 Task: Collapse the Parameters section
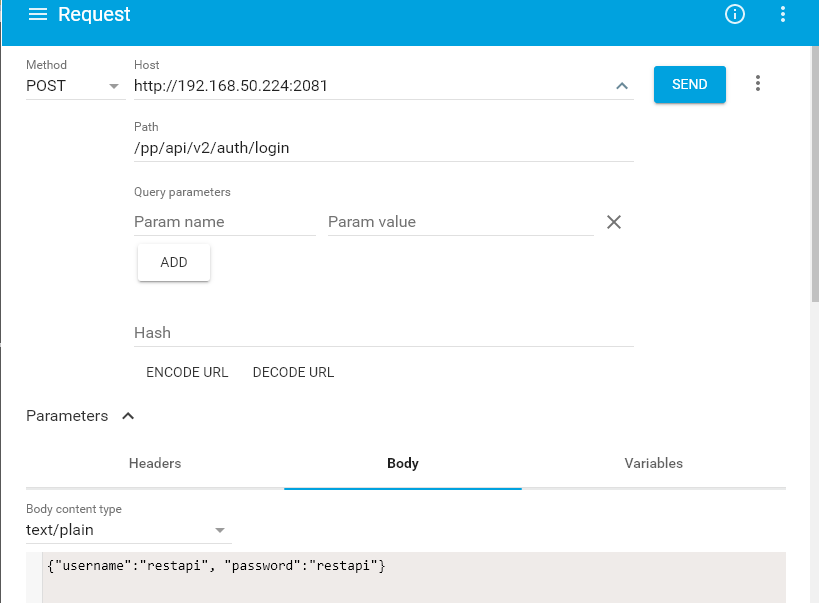click(128, 416)
